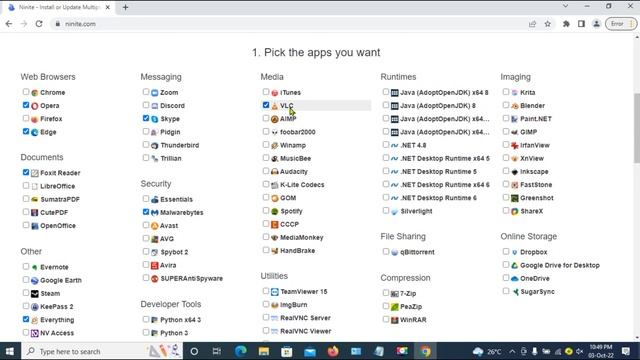
Task: Uncheck the Everything checkbox
Action: click(x=26, y=319)
